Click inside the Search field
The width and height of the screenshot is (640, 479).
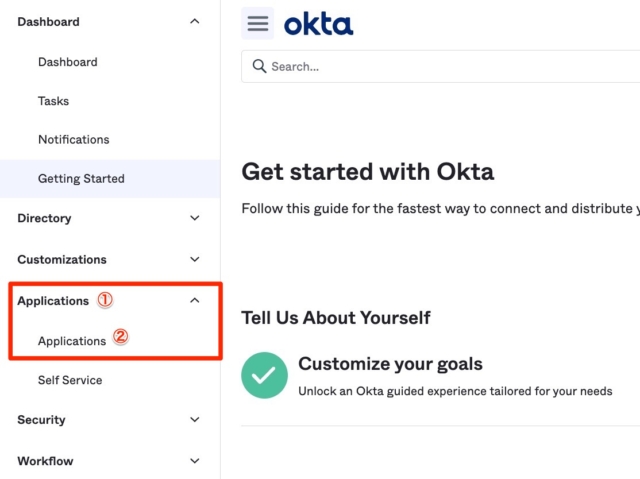[x=440, y=67]
